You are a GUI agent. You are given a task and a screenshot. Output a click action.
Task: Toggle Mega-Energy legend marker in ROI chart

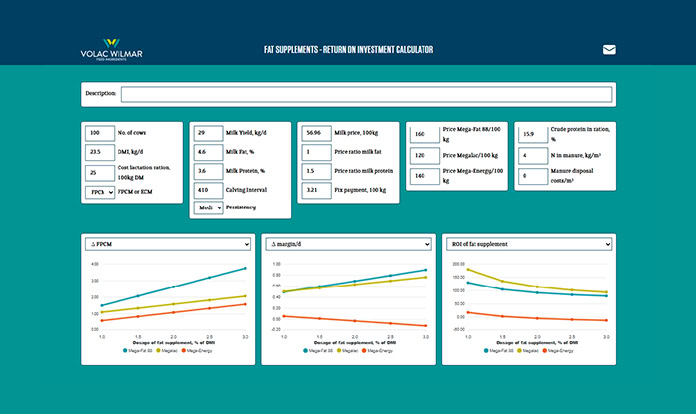pos(546,351)
